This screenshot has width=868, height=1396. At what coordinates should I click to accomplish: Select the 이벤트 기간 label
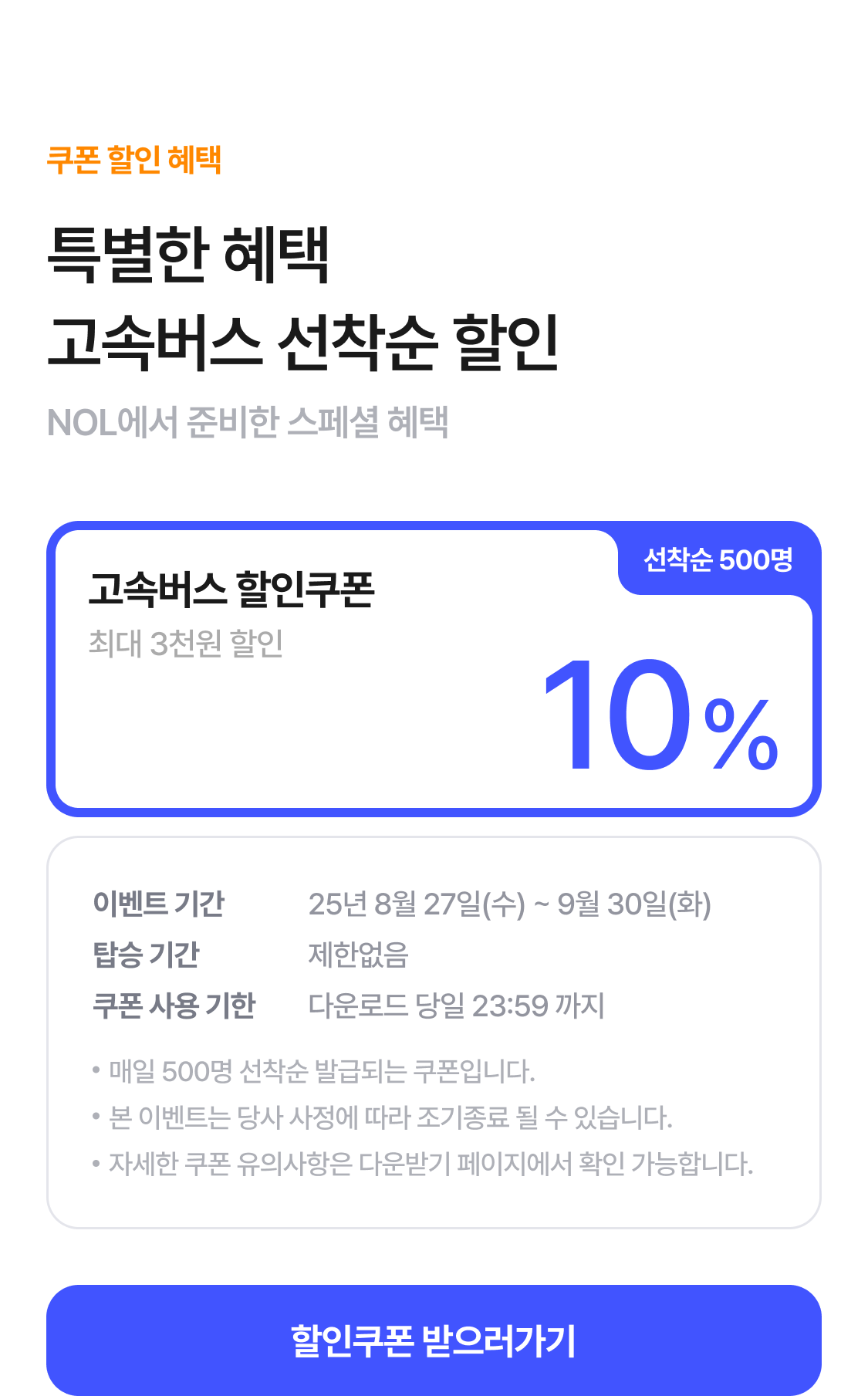158,904
